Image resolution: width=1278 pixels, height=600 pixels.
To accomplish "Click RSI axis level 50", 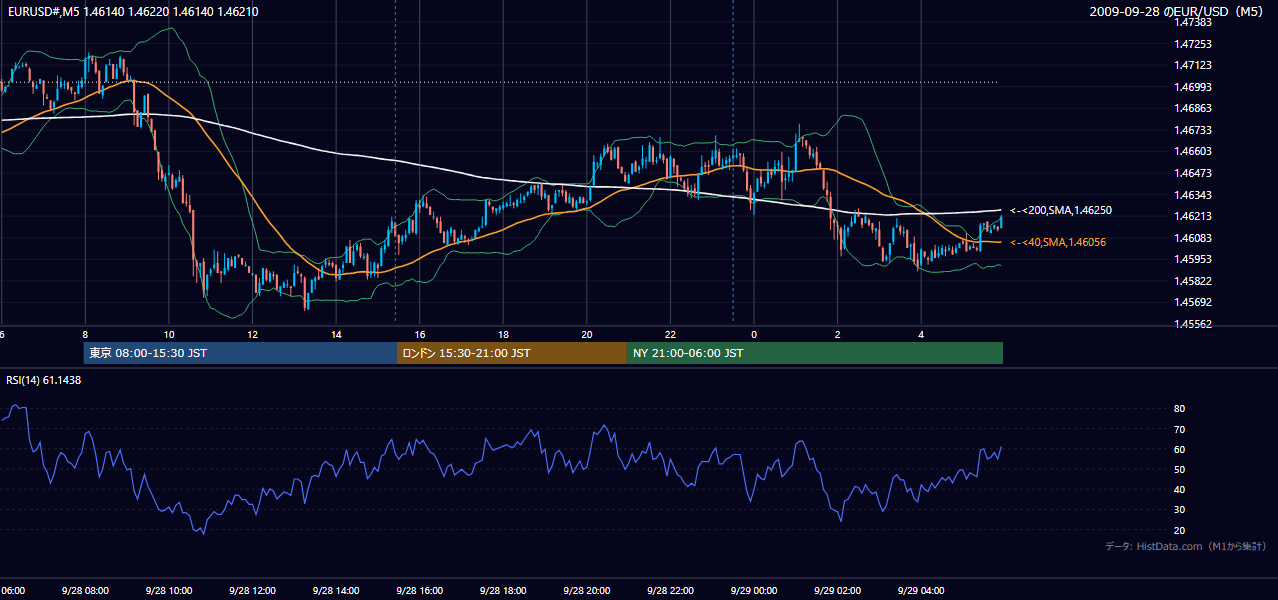I will [x=1179, y=469].
